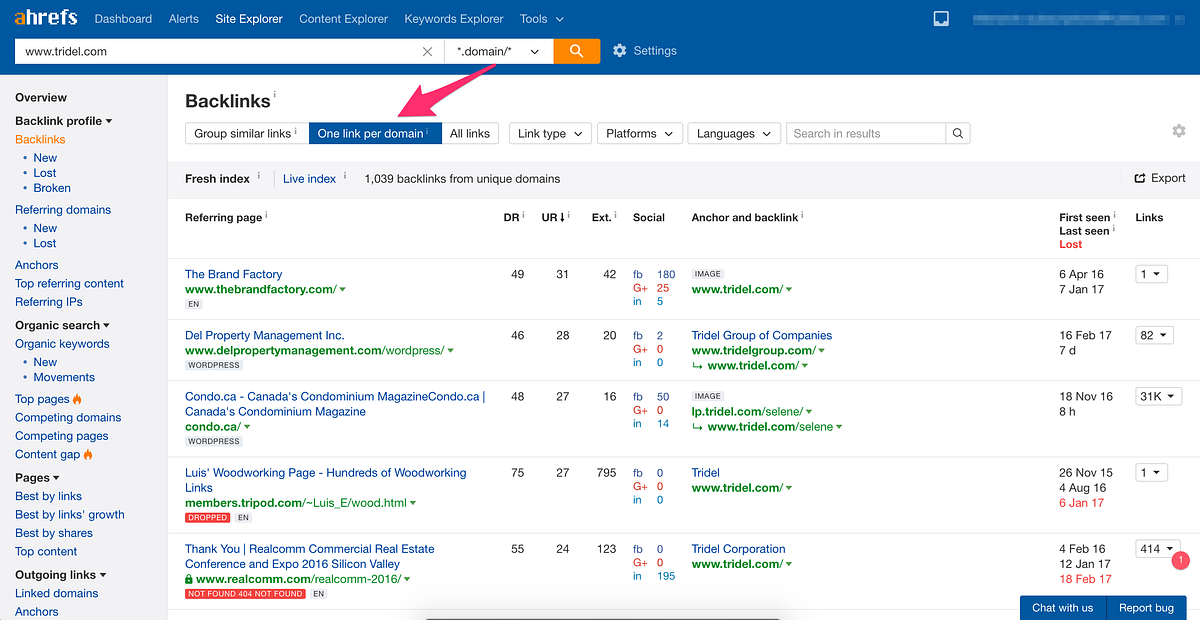Open Site Explorer tab
Screen dimensions: 1200x620
[x=249, y=18]
